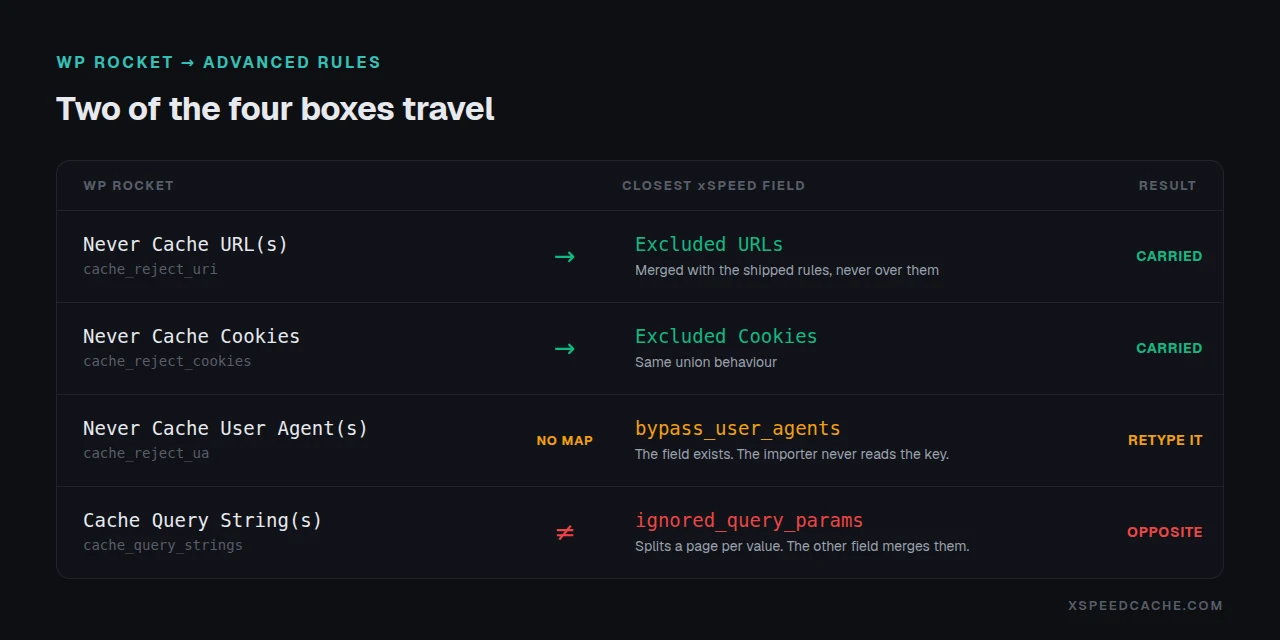Select the 'Never Cache User Agent(s)' label
The height and width of the screenshot is (640, 1280).
point(225,428)
